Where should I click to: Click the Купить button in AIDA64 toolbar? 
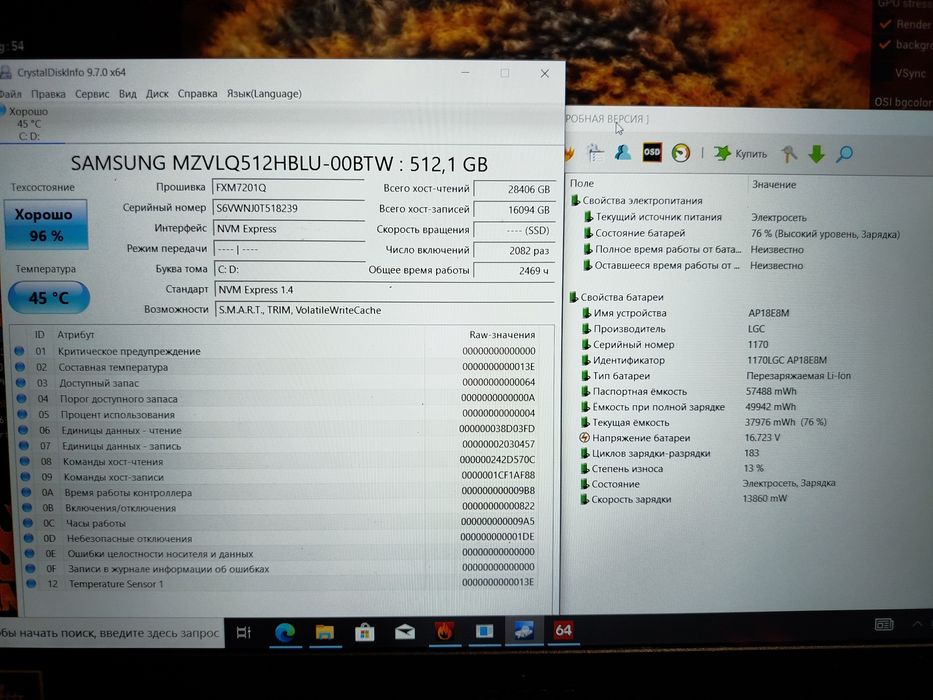point(741,154)
